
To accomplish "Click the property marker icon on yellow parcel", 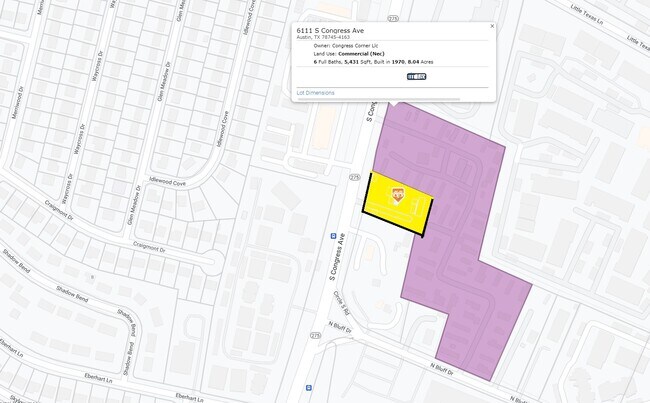I will pos(396,194).
